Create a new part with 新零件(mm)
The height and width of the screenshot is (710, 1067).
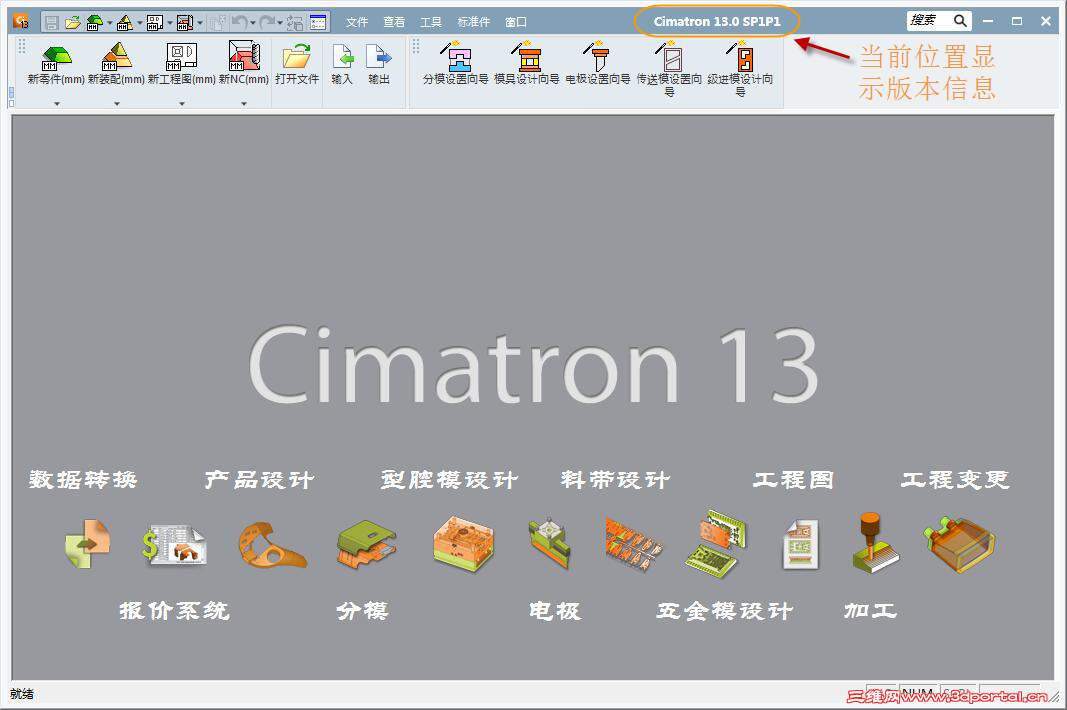pos(56,63)
